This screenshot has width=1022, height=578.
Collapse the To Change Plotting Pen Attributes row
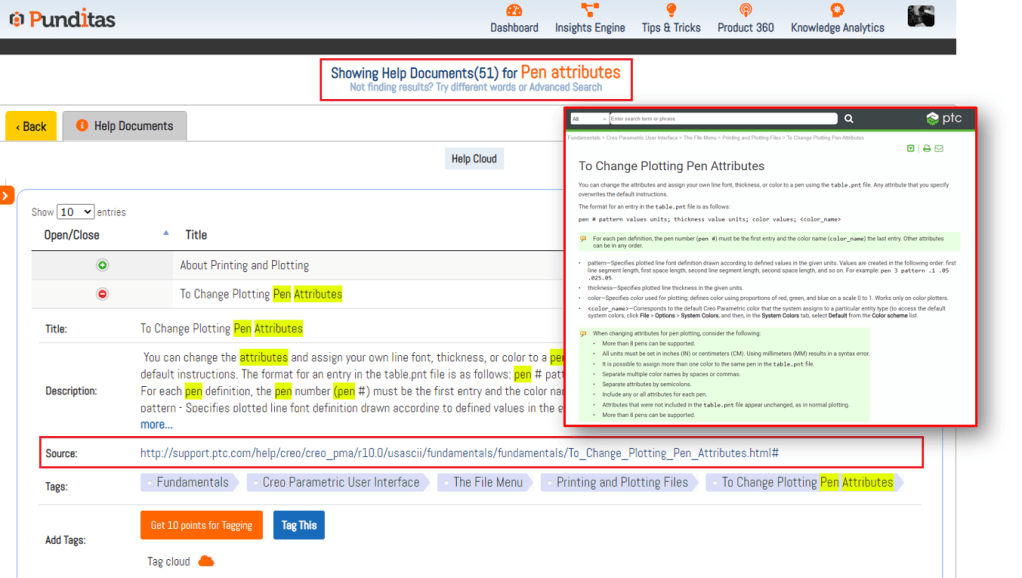[102, 294]
